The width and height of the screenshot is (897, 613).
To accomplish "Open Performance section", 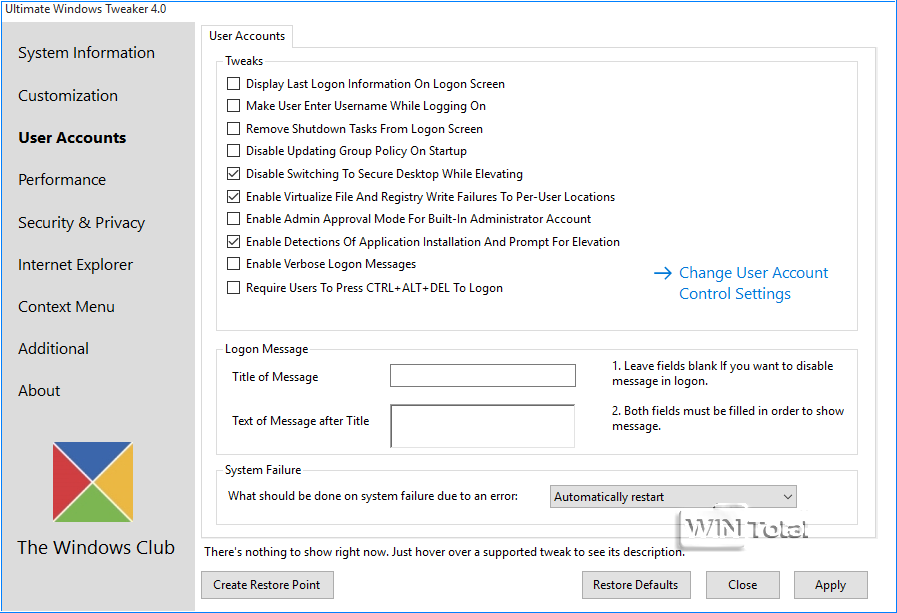I will tap(62, 180).
